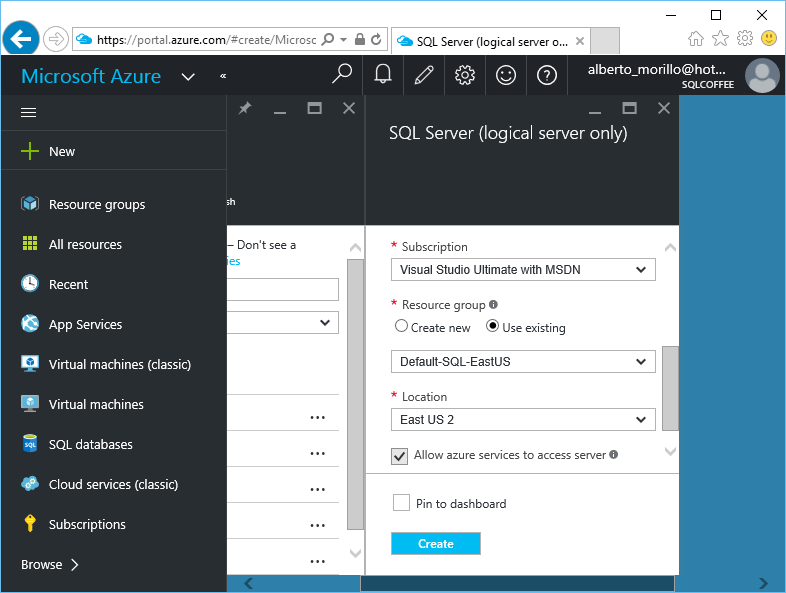Click the info icon next to Allow azure services

coord(614,454)
